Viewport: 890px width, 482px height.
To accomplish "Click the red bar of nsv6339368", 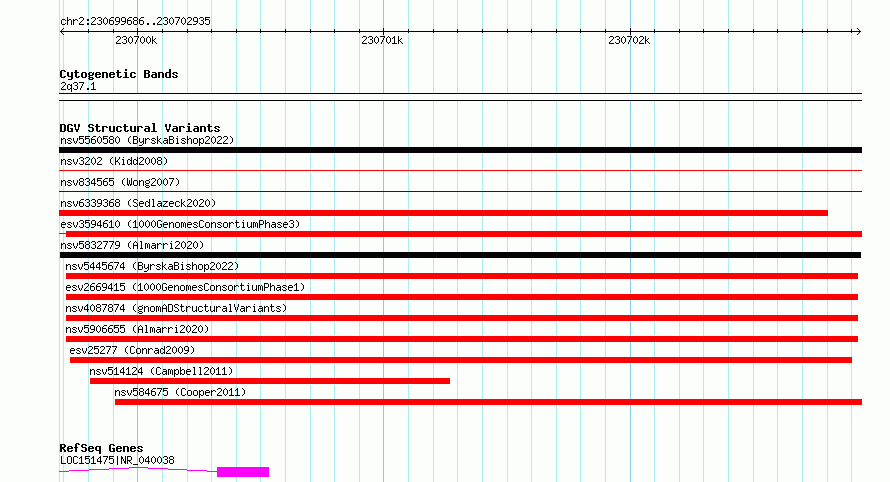I will click(443, 213).
